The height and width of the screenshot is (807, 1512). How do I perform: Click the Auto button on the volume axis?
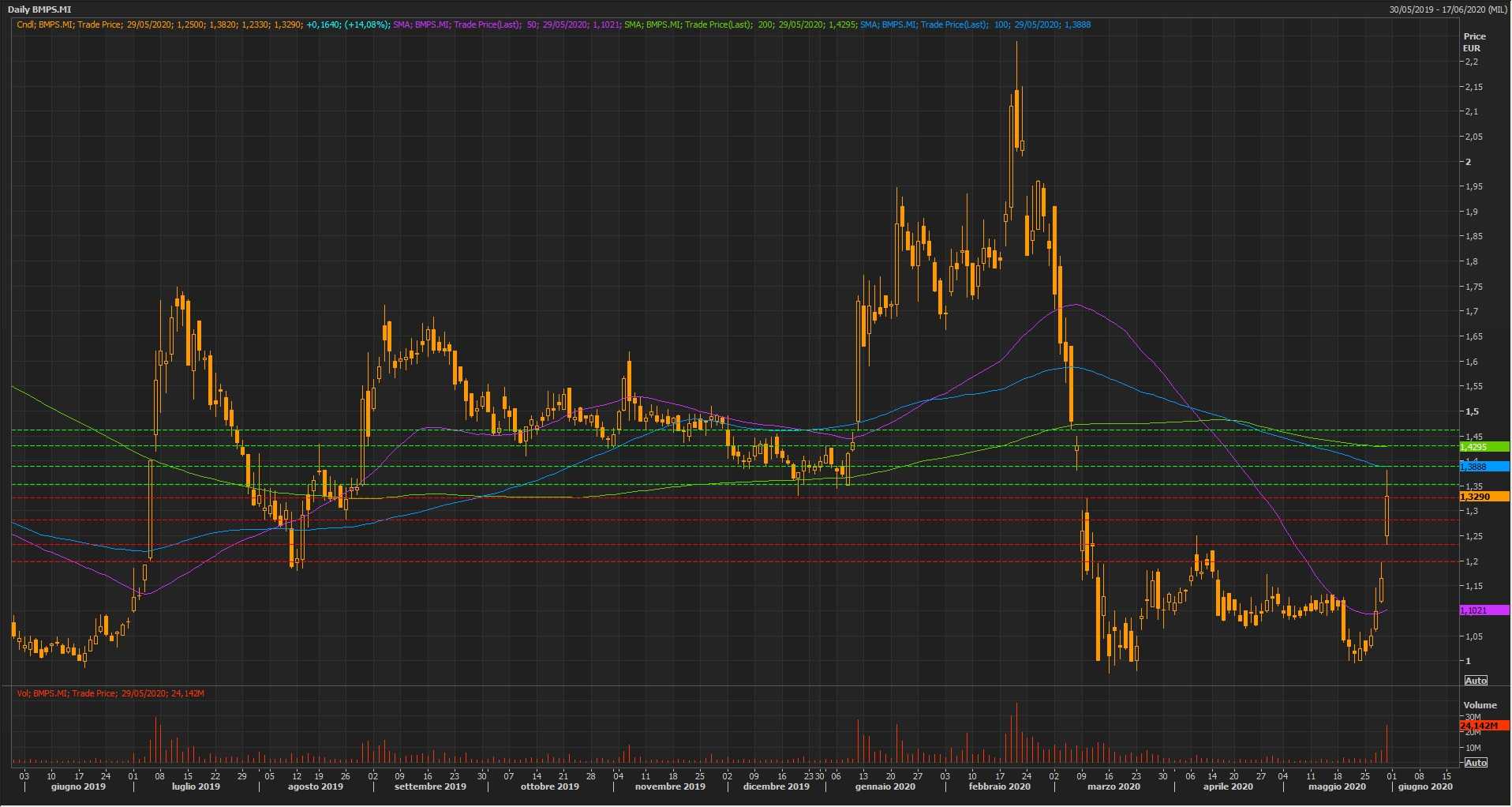[1475, 763]
